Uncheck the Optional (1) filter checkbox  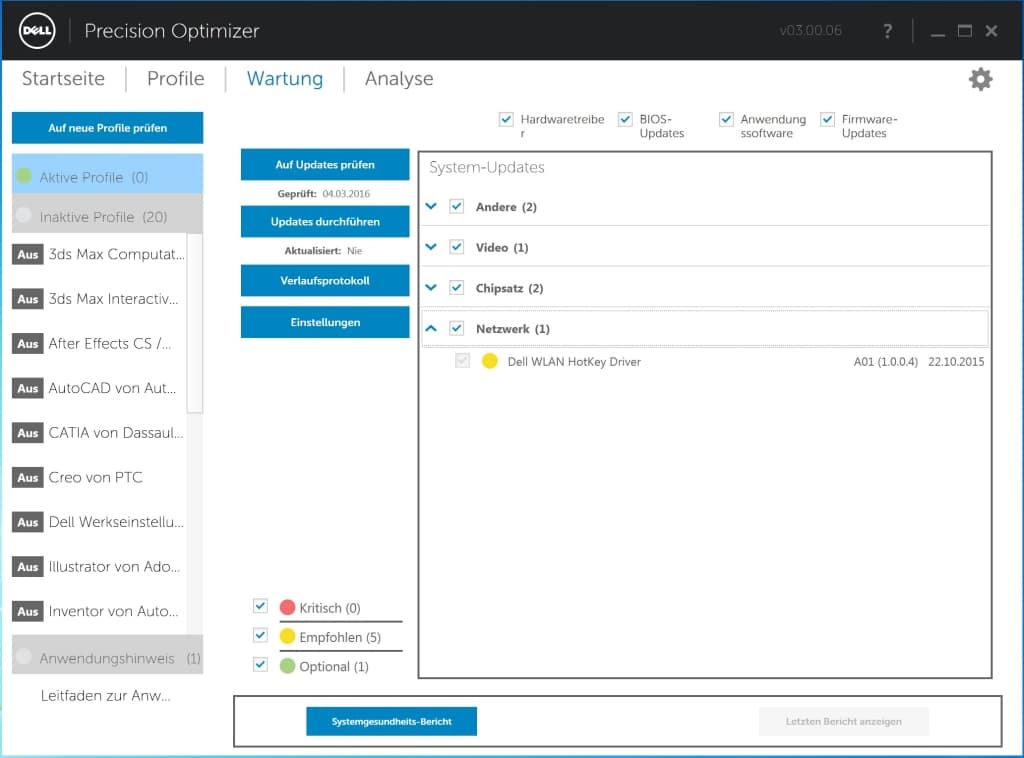[x=260, y=664]
